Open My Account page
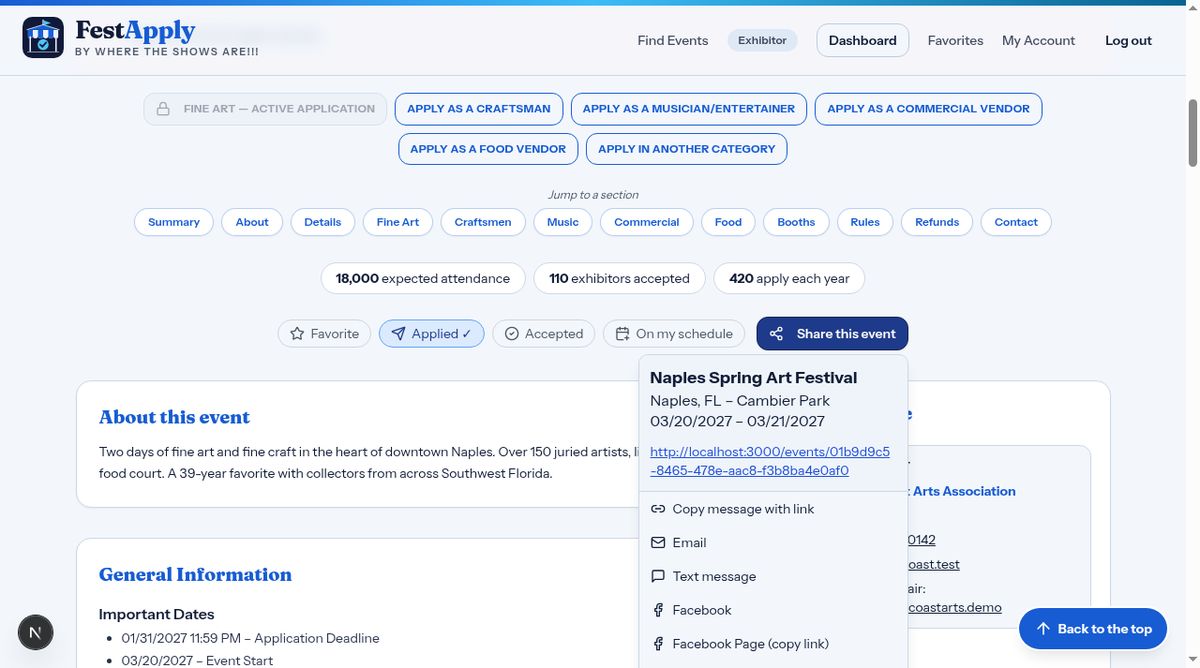 [1038, 41]
